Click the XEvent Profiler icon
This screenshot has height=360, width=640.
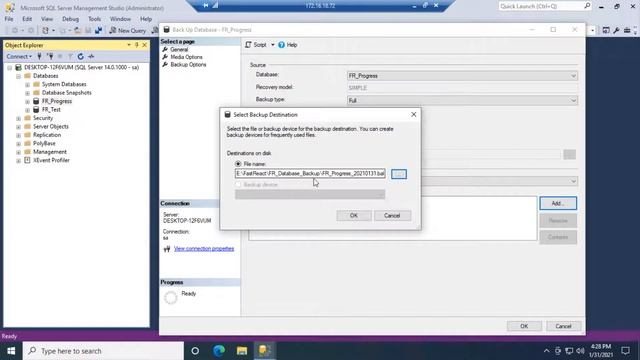click(x=27, y=160)
